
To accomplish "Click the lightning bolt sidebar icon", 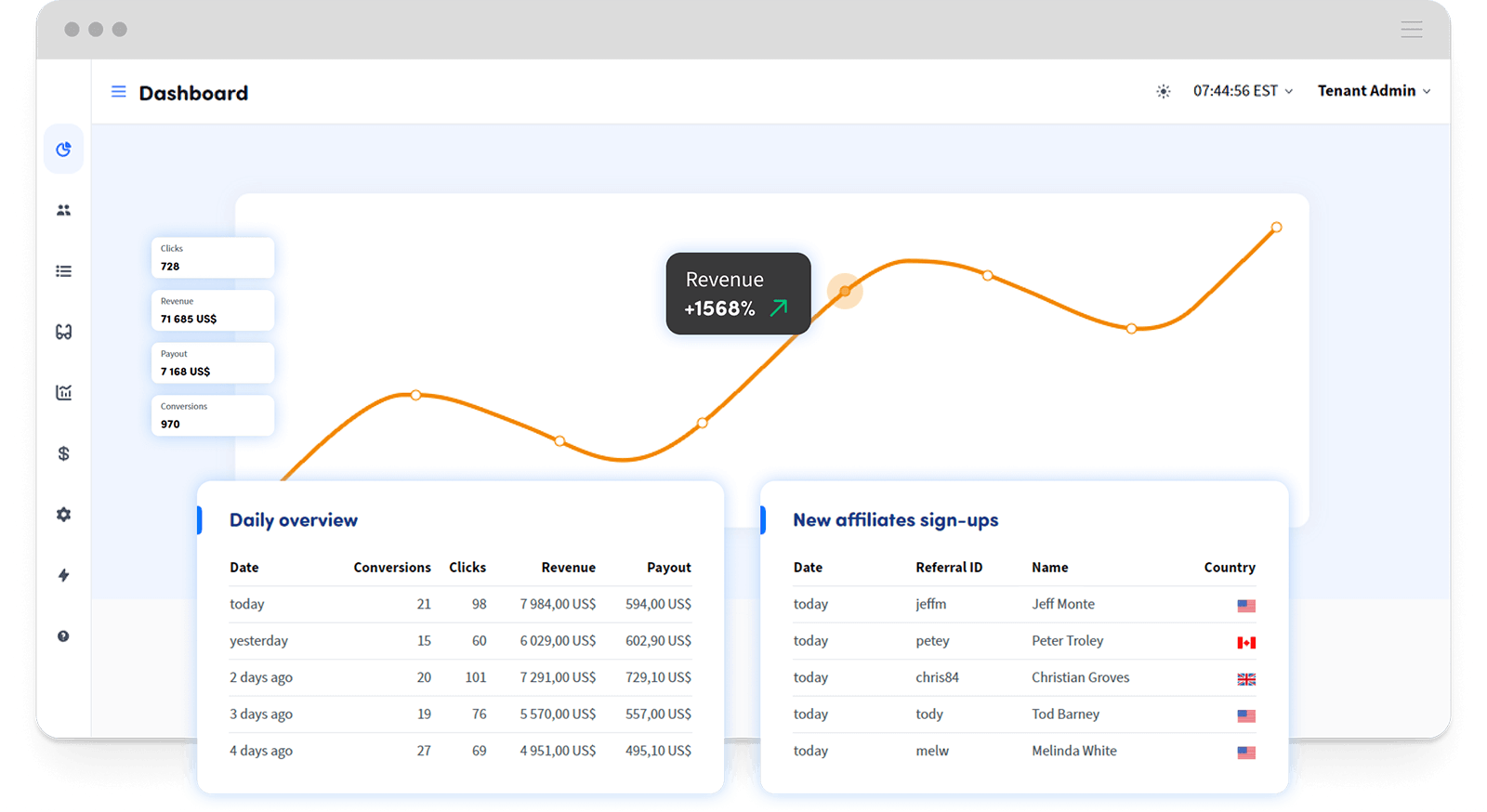I will pyautogui.click(x=63, y=575).
